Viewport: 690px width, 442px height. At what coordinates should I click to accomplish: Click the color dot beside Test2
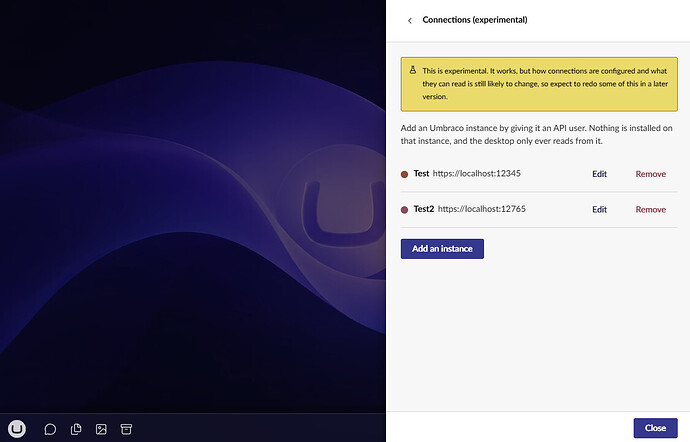(404, 210)
